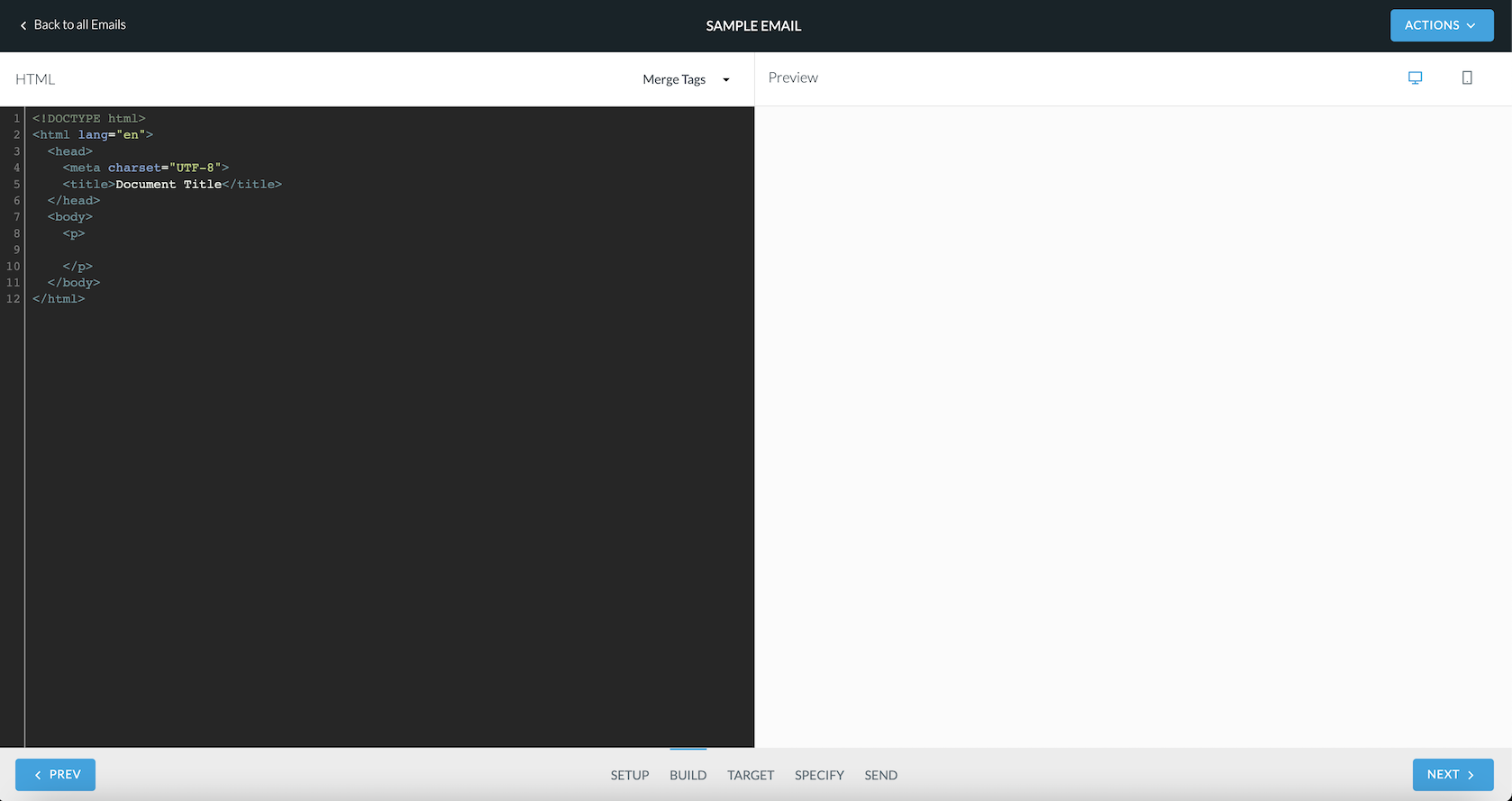Open the Merge Tags dropdown
1512x801 pixels.
(x=686, y=79)
